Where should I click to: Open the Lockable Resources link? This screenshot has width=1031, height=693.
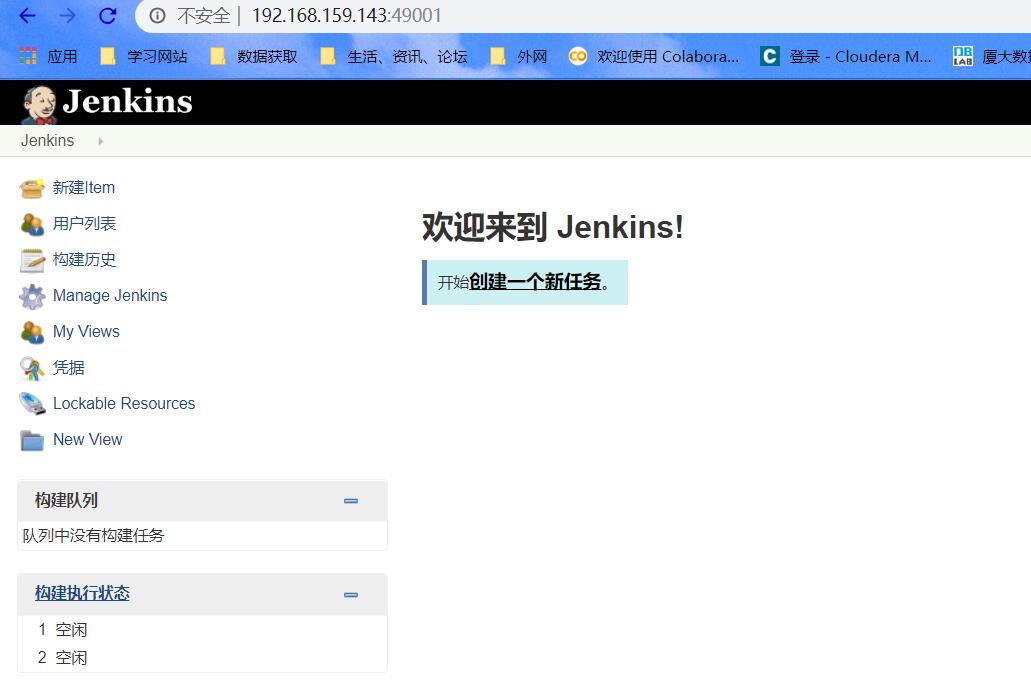pyautogui.click(x=124, y=404)
